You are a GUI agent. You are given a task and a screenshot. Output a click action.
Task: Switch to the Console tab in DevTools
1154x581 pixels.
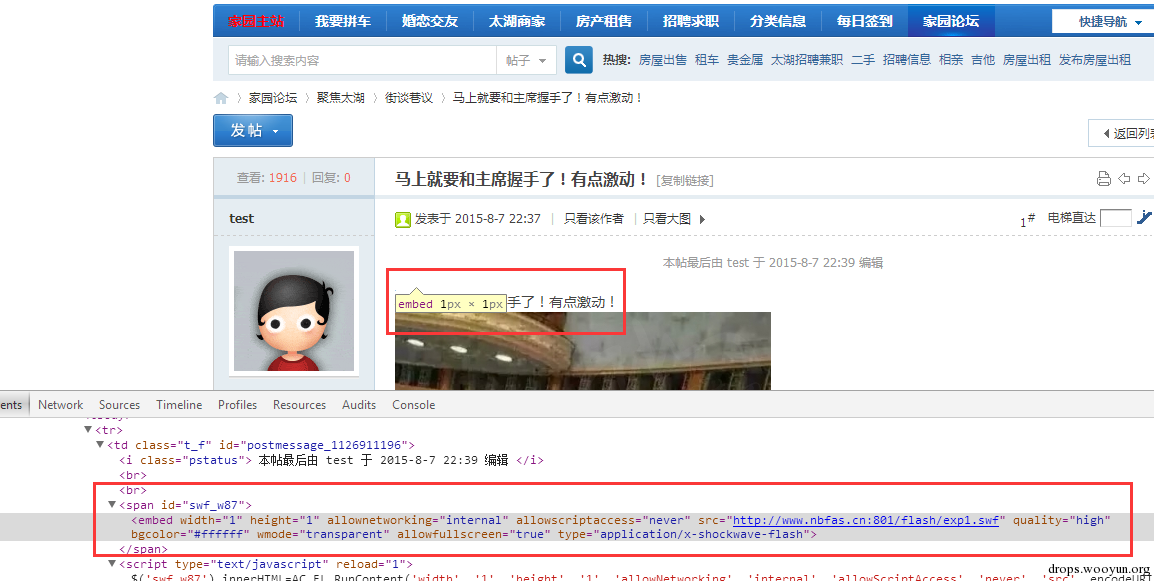pos(413,405)
